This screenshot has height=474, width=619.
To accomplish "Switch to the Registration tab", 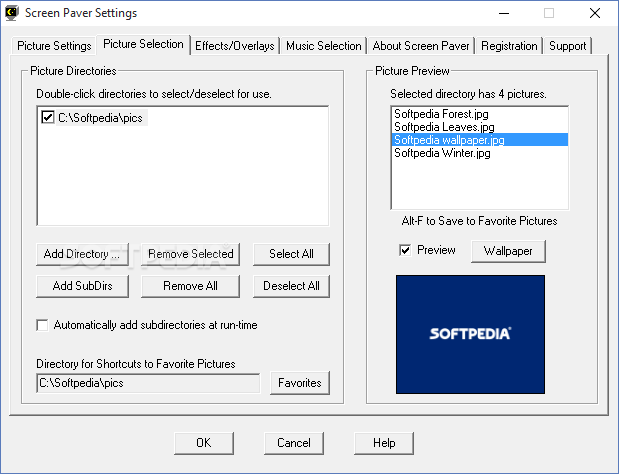I will point(509,46).
